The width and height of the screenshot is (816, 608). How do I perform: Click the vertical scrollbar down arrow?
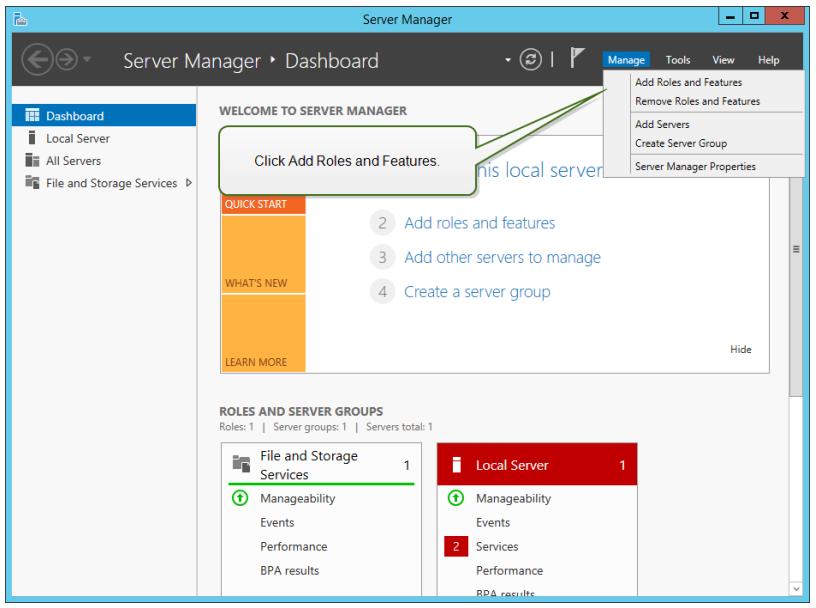pyautogui.click(x=796, y=589)
